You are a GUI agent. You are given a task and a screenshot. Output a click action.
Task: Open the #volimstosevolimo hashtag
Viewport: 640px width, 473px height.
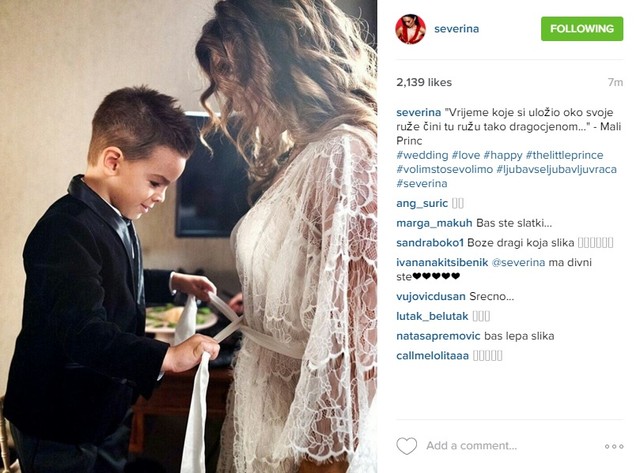(x=444, y=169)
